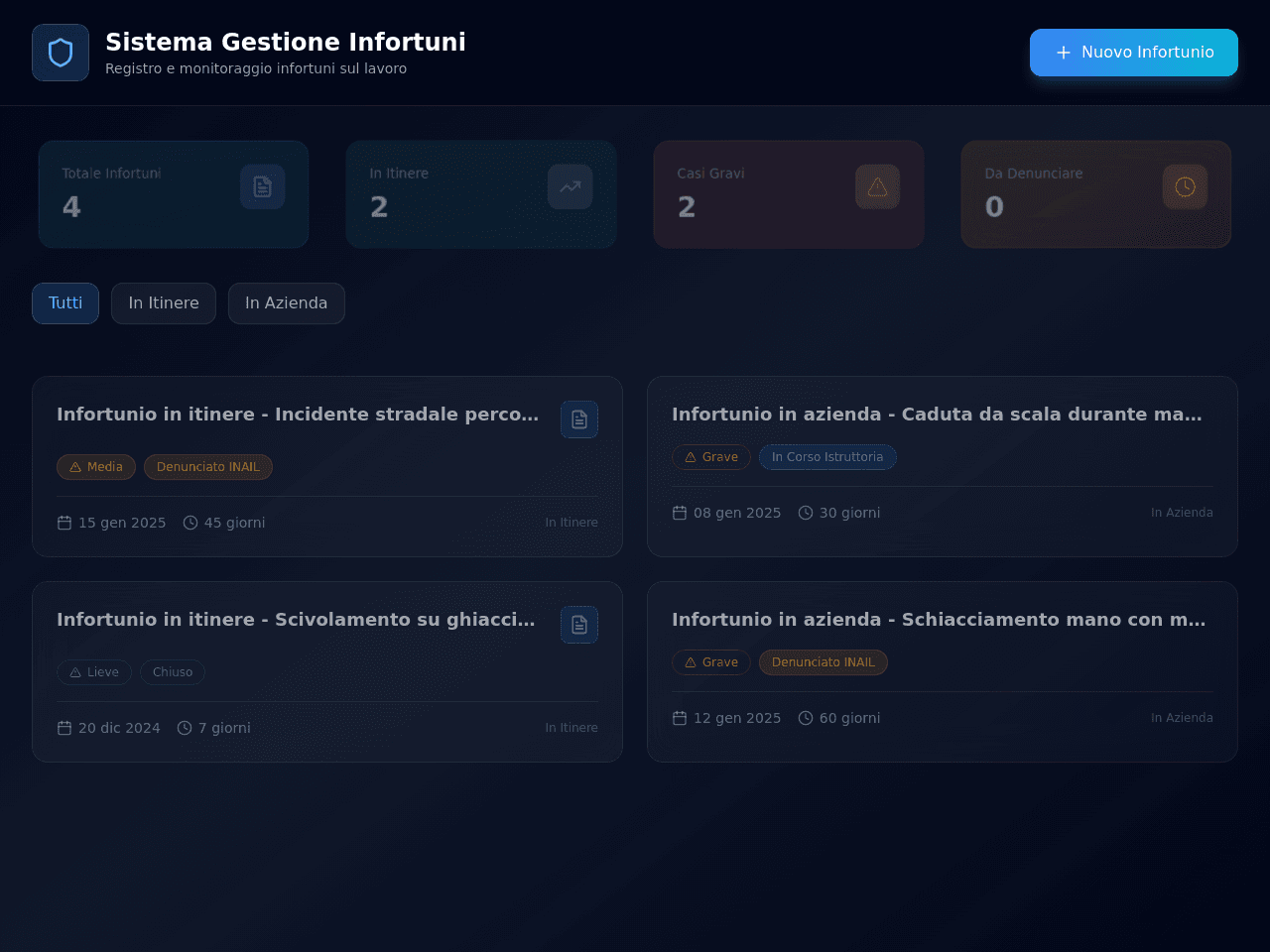The width and height of the screenshot is (1270, 952).
Task: Click warning triangle icon in Casi Gravi card
Action: [x=878, y=186]
